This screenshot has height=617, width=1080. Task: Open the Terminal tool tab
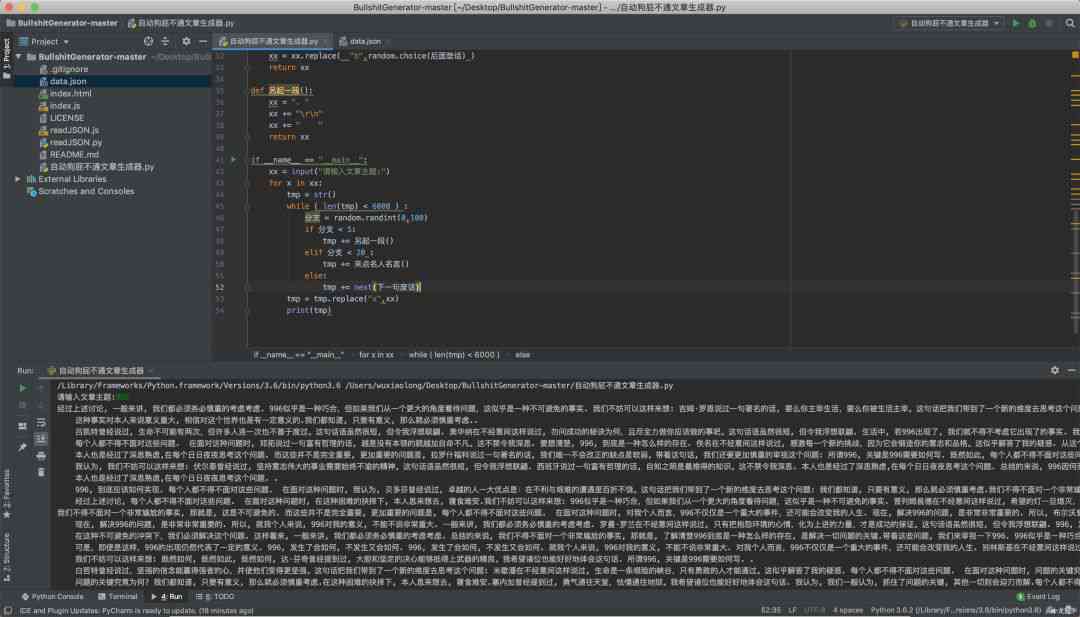(x=117, y=596)
